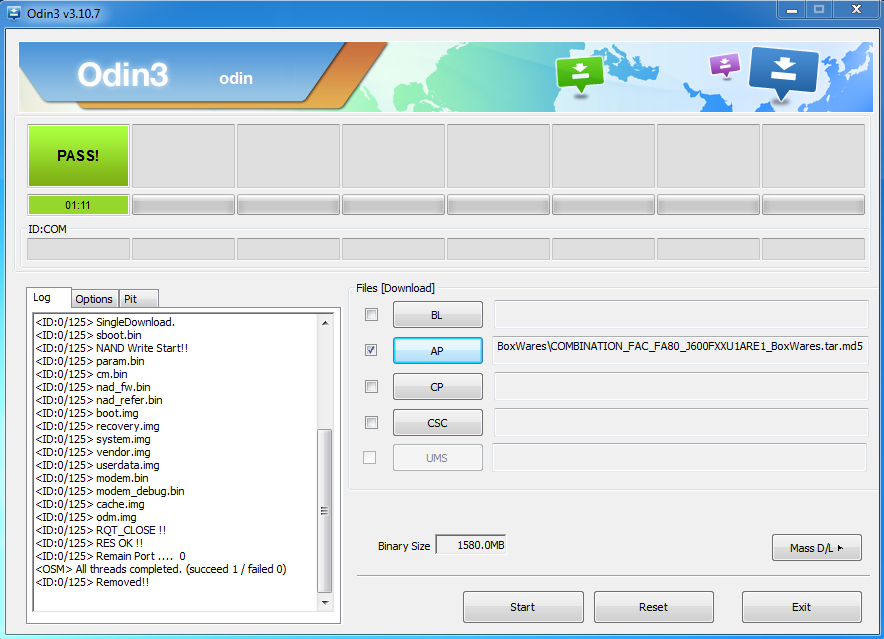Tick the BL file checkbox
Viewport: 884px width, 639px height.
pyautogui.click(x=371, y=314)
